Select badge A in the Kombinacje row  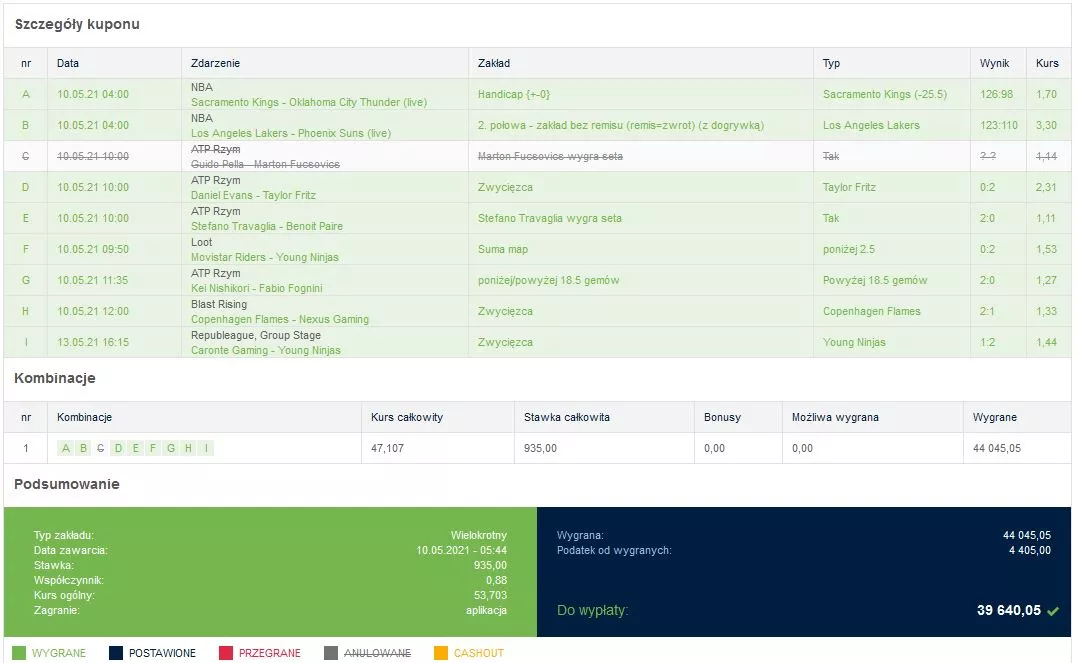(66, 448)
